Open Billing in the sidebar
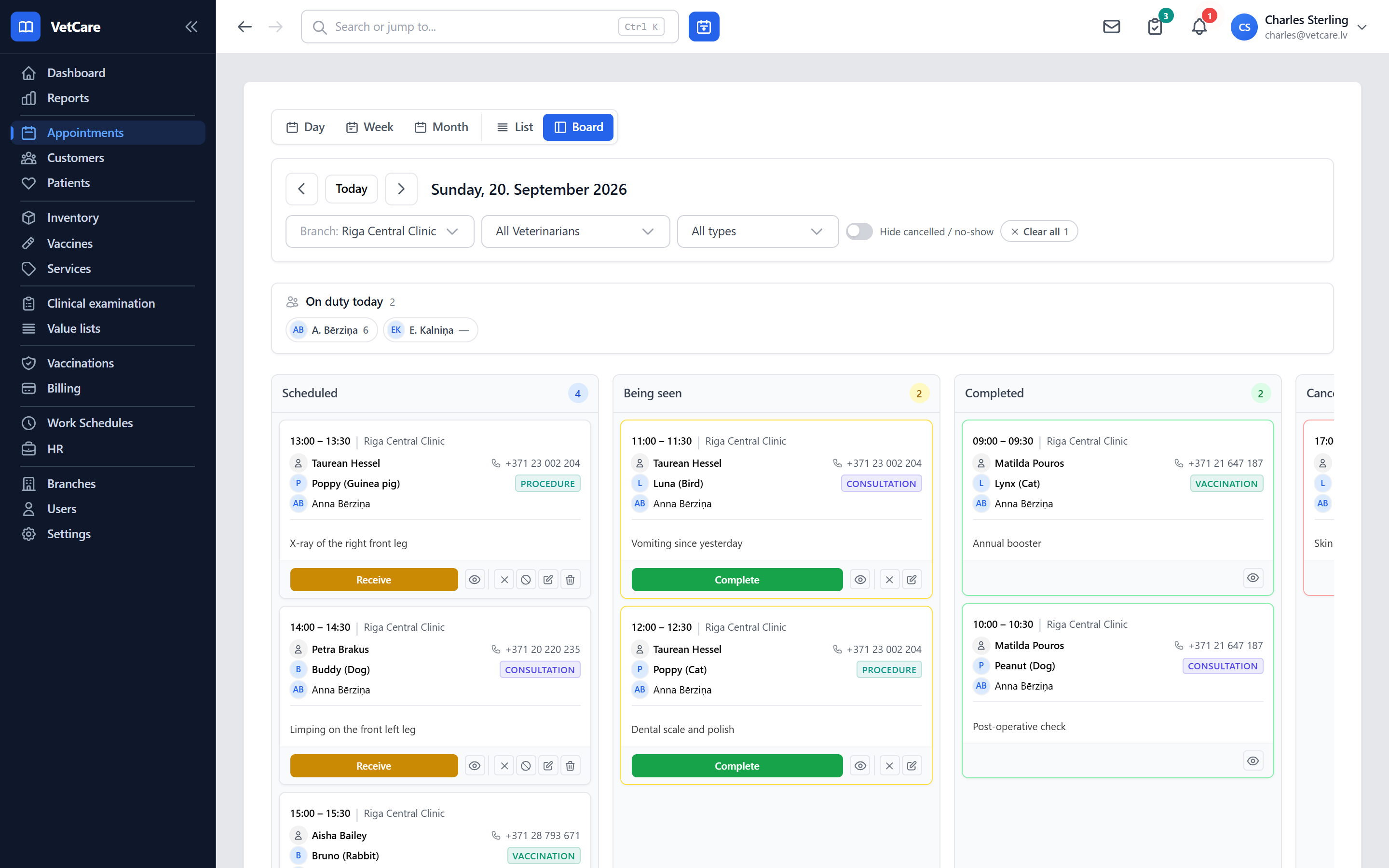This screenshot has height=868, width=1389. pos(108,389)
